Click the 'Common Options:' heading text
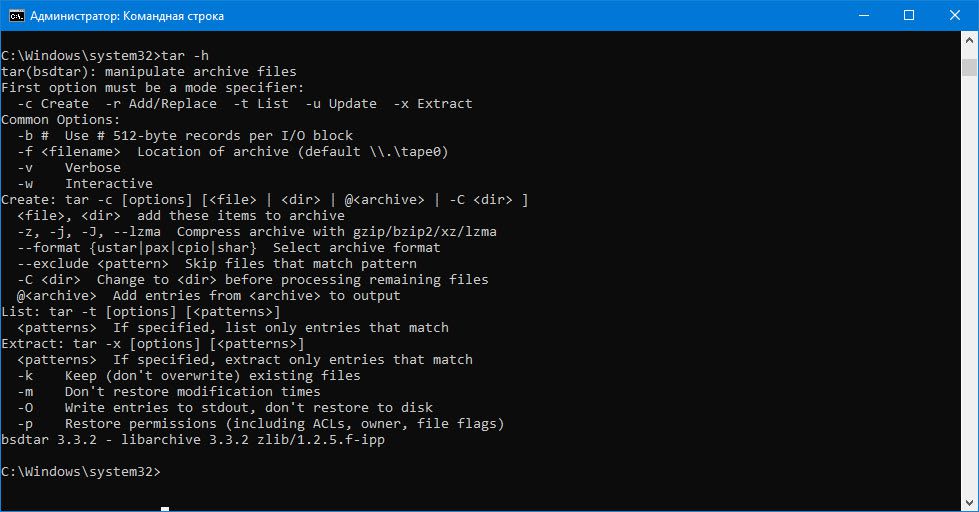Viewport: 979px width, 512px height. click(61, 120)
